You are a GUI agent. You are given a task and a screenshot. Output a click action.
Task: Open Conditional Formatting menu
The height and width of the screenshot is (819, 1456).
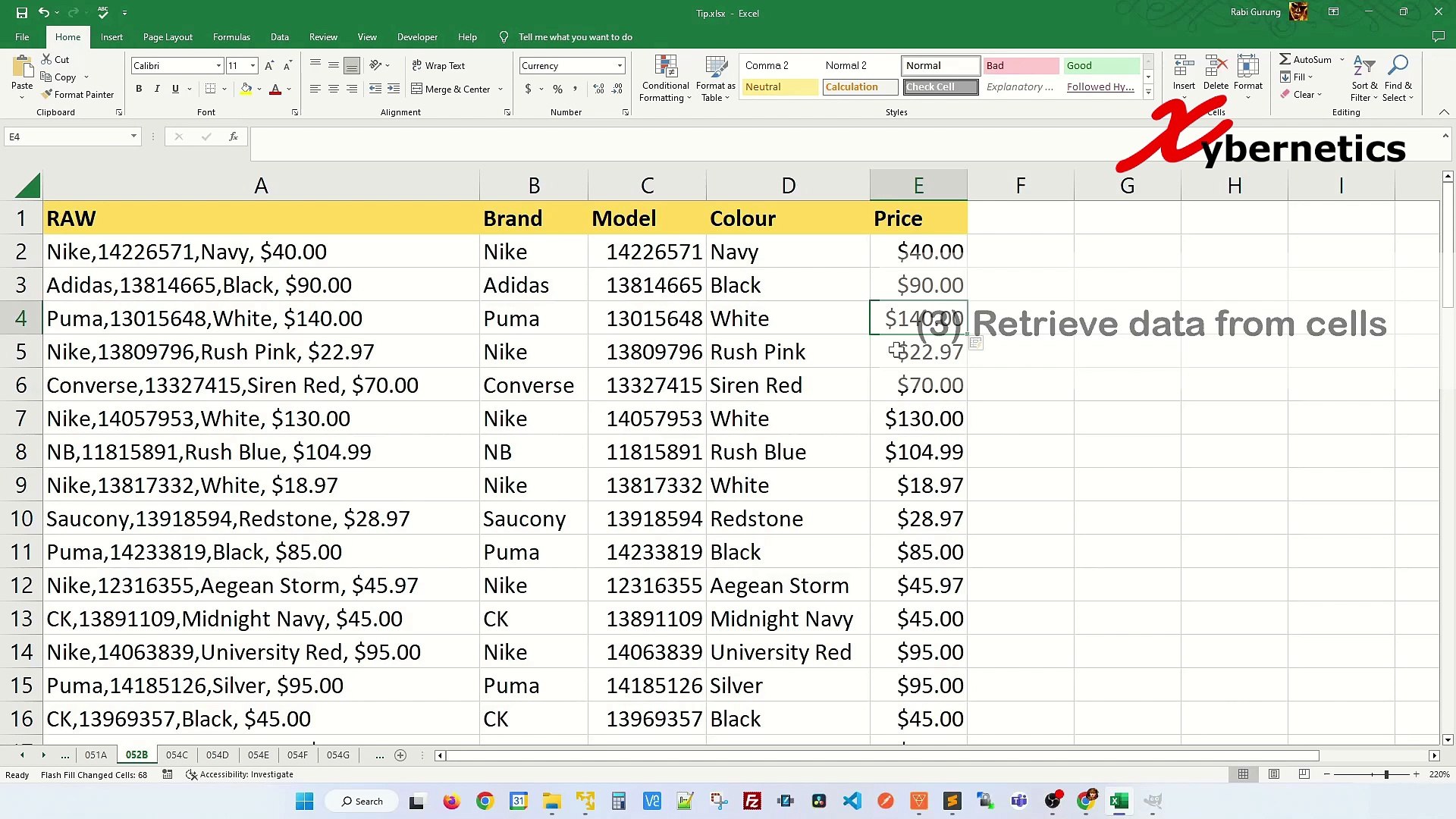click(x=665, y=79)
